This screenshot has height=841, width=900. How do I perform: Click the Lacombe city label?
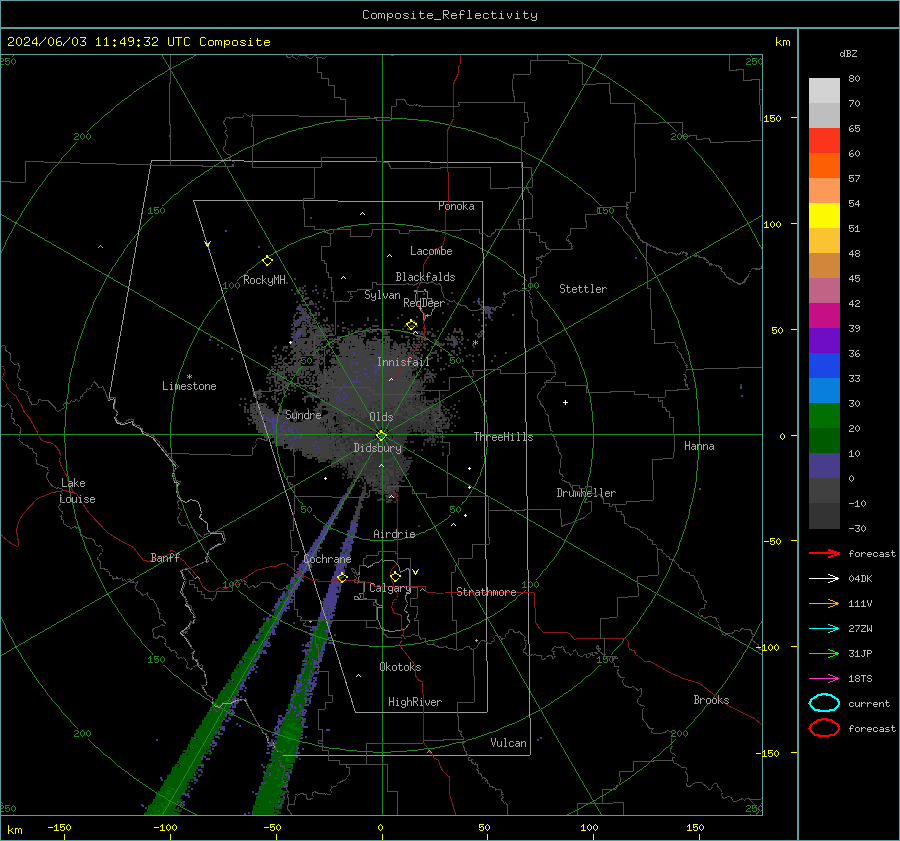(x=431, y=251)
